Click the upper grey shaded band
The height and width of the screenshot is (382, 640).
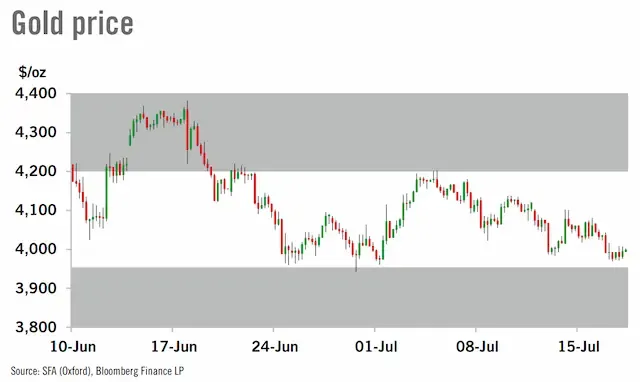(349, 132)
